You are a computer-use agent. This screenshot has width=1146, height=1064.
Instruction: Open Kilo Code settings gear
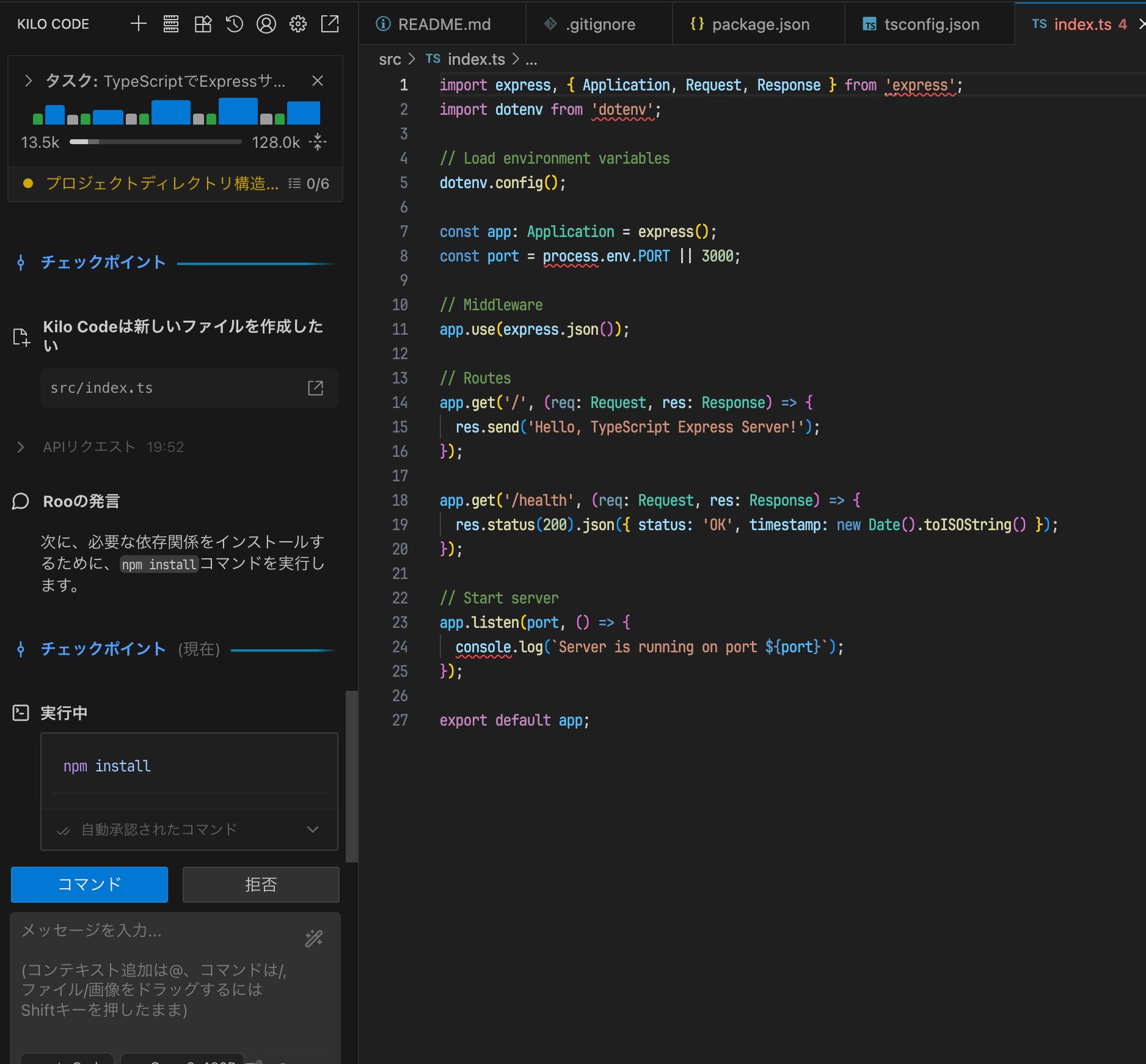point(298,24)
